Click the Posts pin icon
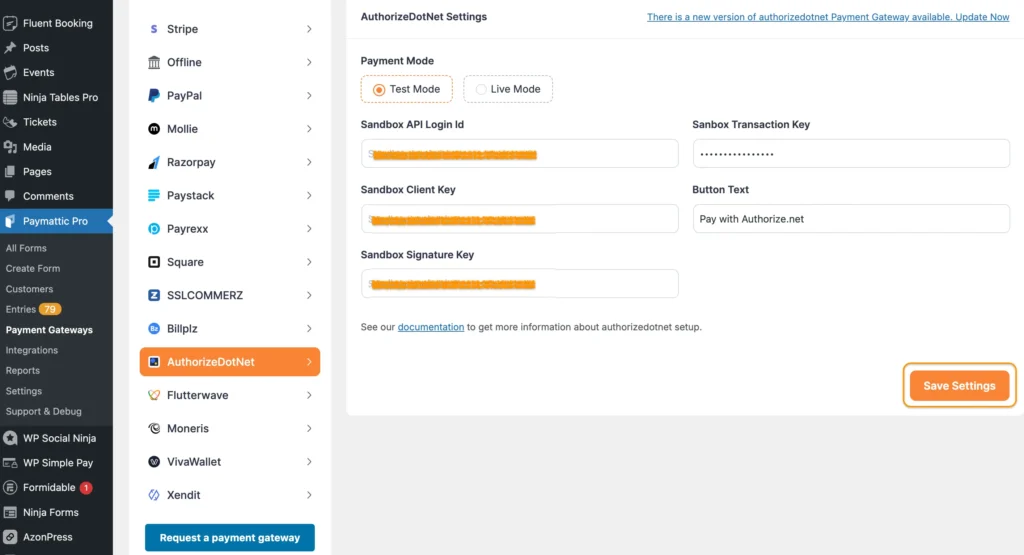 [x=10, y=48]
